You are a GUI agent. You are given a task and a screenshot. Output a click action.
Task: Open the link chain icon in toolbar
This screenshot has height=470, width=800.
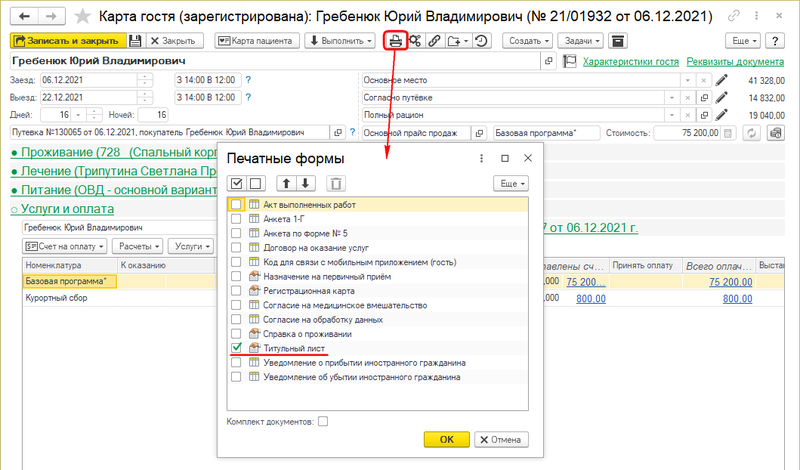(434, 41)
